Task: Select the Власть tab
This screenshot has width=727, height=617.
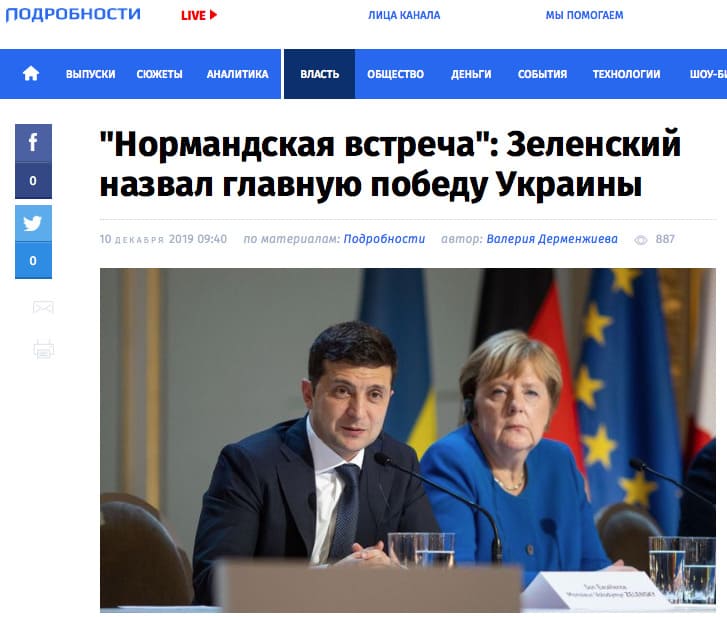Action: [319, 74]
